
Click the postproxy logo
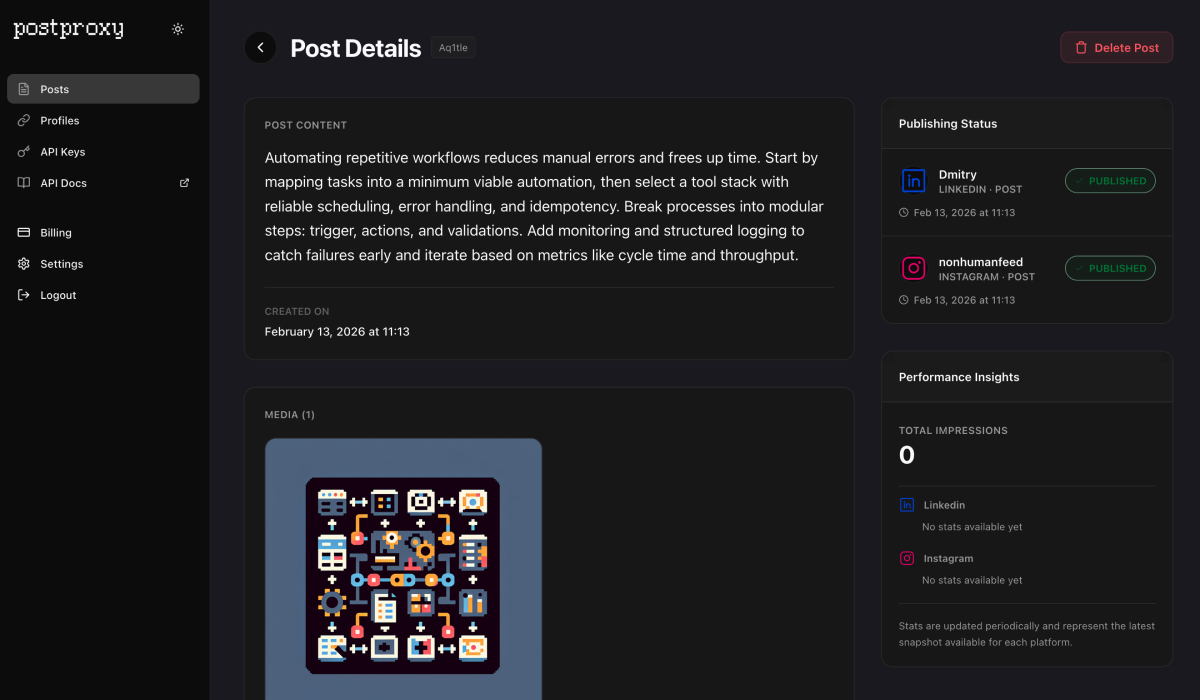coord(68,29)
